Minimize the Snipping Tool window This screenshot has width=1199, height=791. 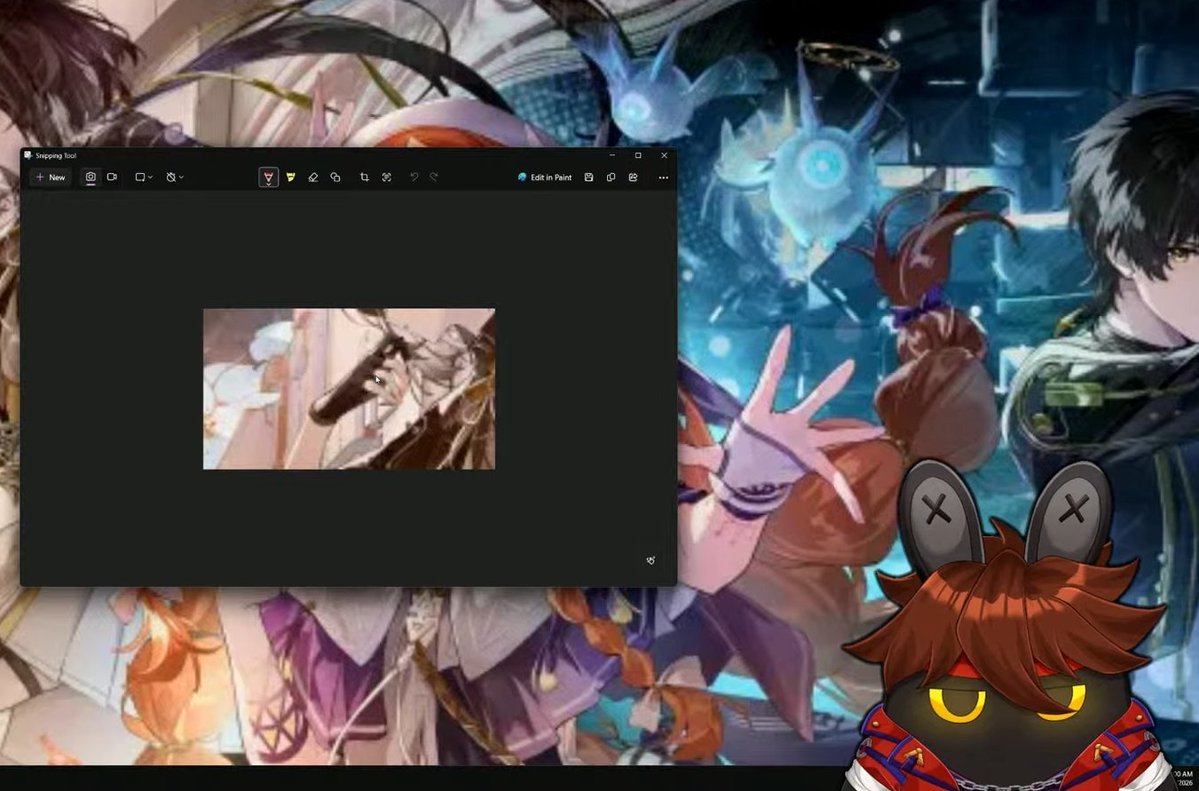point(612,155)
